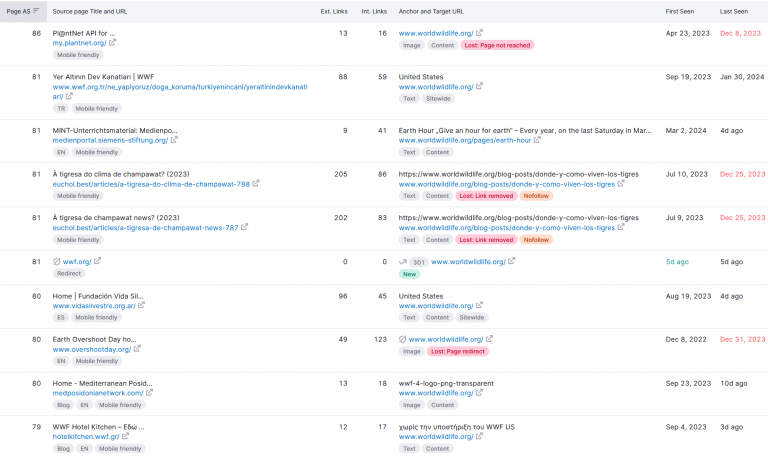
Task: Open euchol.best a-tigresa-do-clima-de-champawat-788 link
Action: click(x=151, y=184)
